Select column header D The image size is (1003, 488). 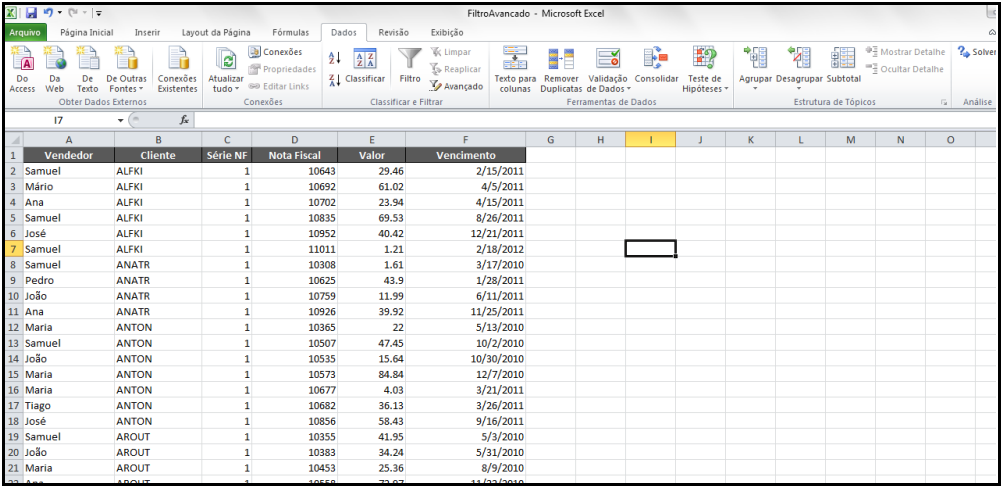coord(294,140)
